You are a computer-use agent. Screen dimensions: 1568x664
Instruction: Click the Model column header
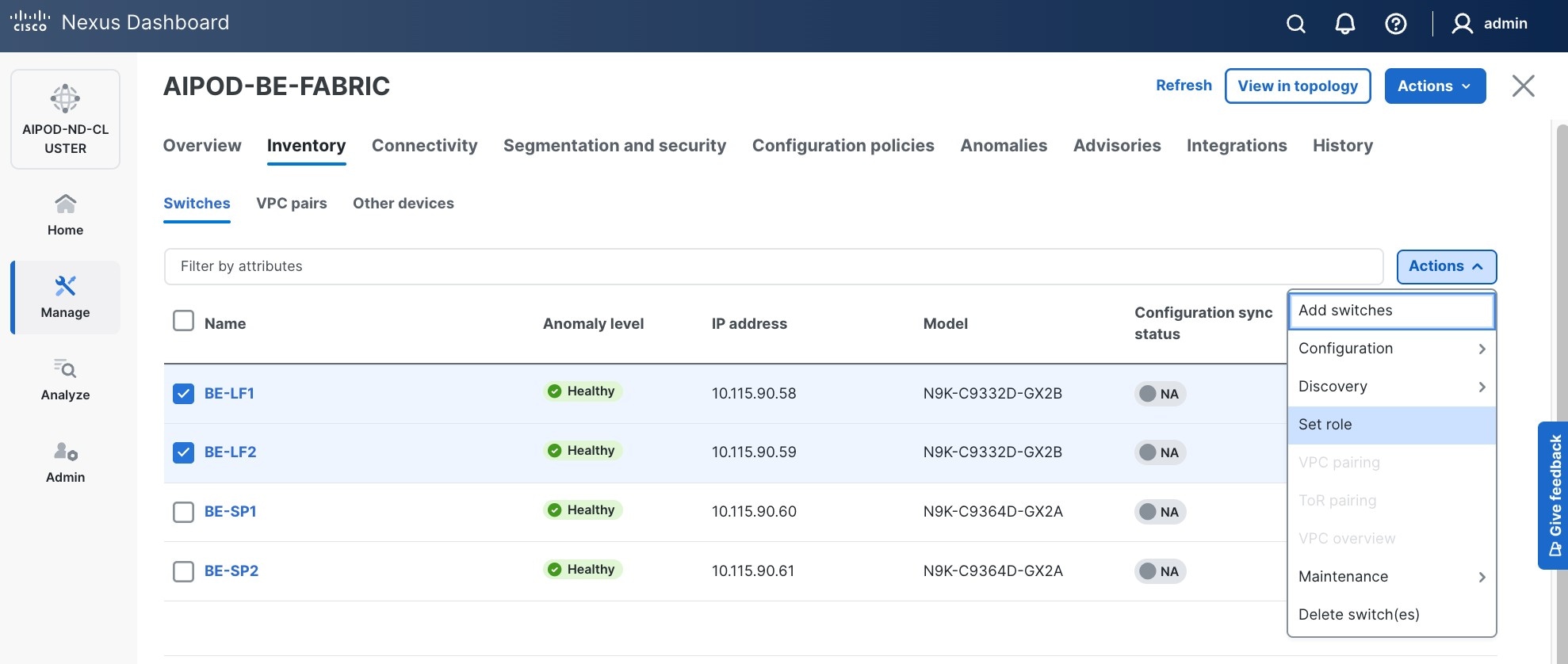point(946,324)
